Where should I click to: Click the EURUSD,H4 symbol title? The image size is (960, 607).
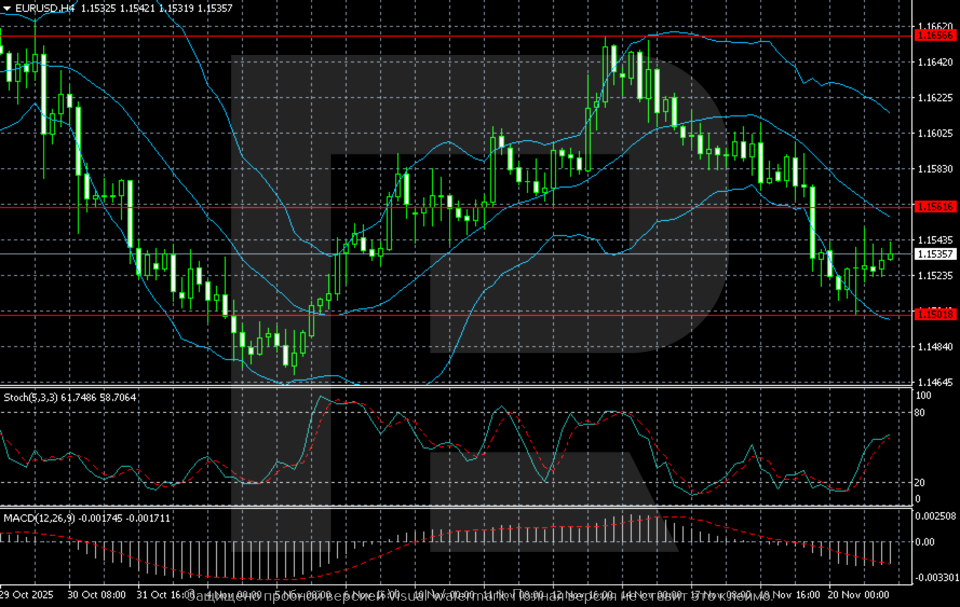point(45,7)
